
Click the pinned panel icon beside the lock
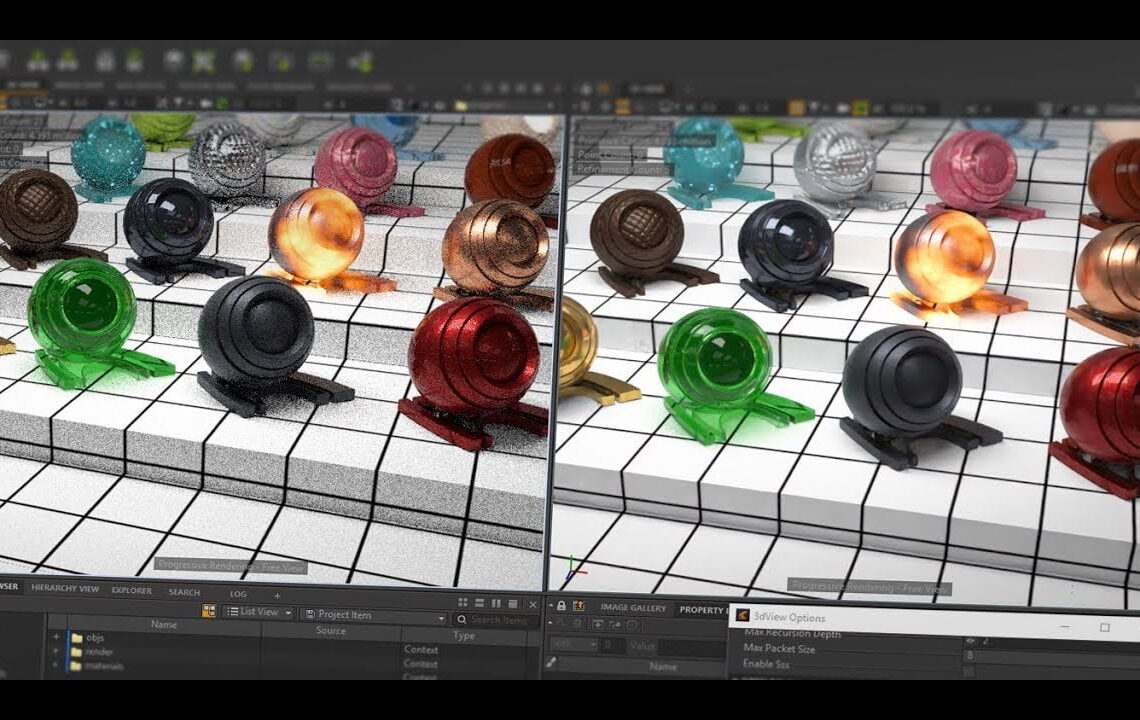pos(577,607)
